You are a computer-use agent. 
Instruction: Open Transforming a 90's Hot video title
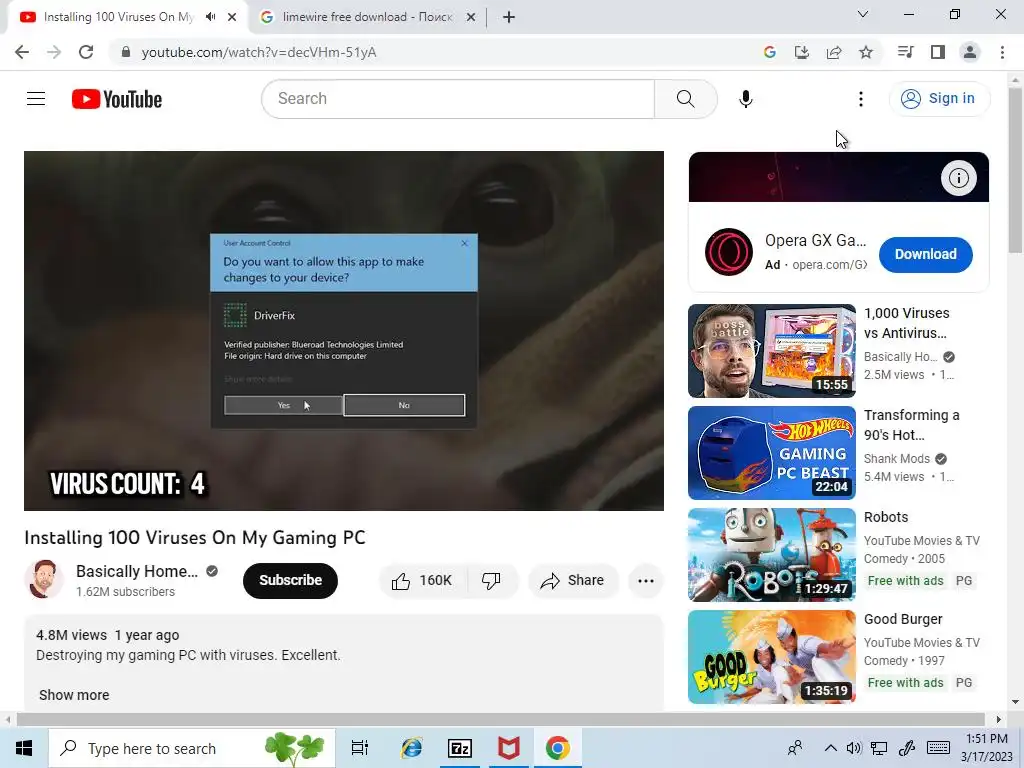(x=911, y=424)
